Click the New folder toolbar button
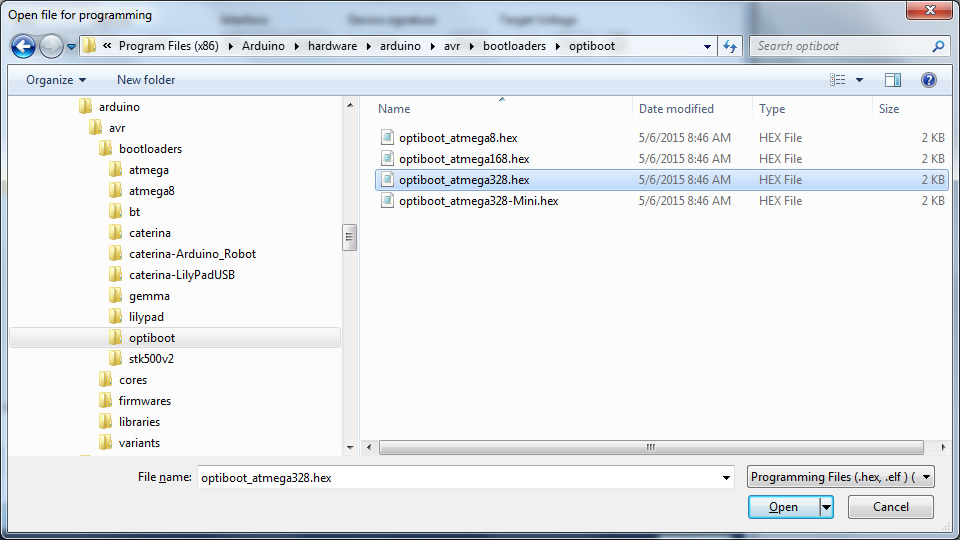Screen dimensions: 960x540 point(146,80)
